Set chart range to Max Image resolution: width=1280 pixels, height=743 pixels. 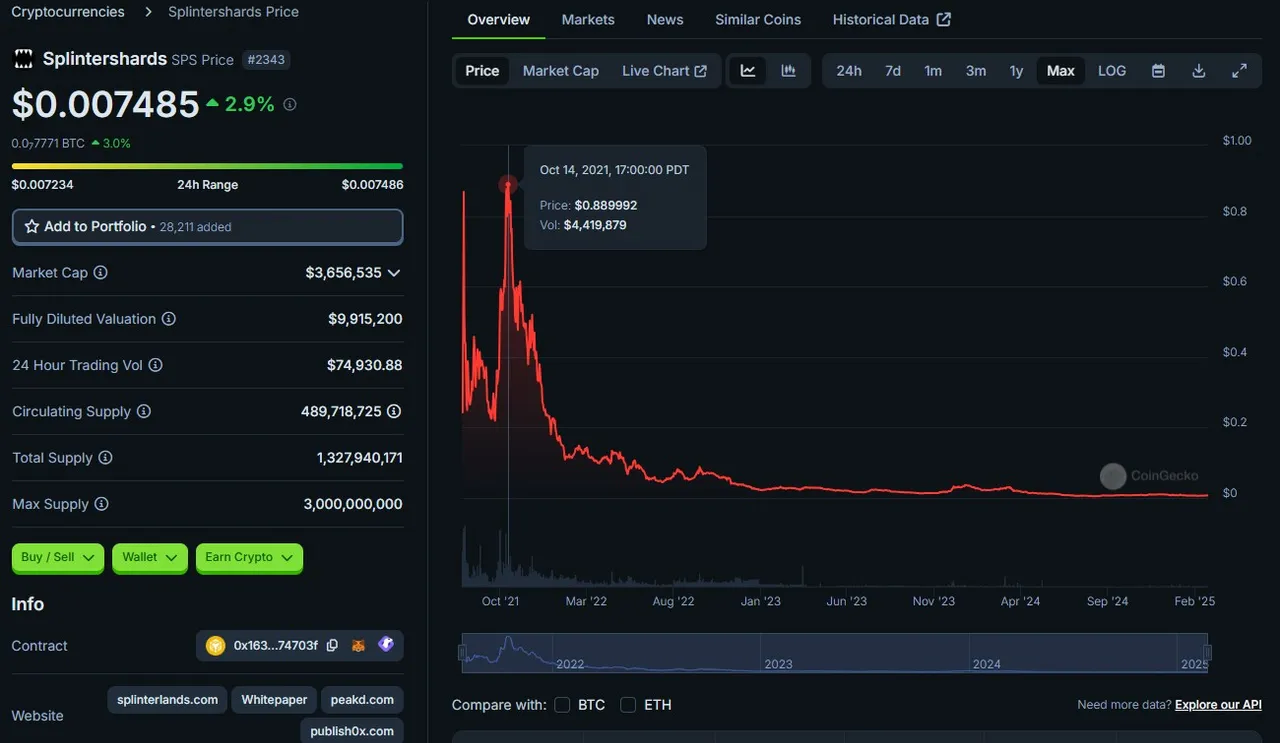pos(1061,71)
